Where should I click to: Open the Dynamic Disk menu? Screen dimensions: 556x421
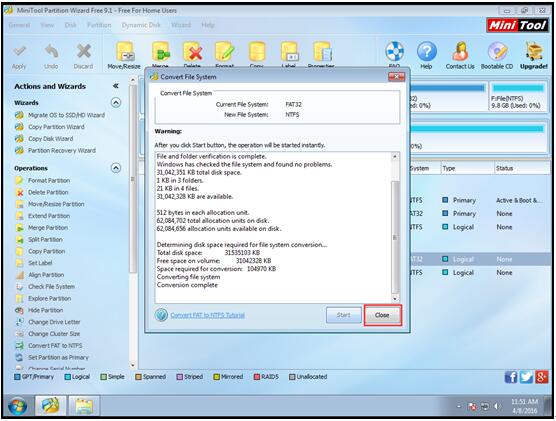coord(141,25)
